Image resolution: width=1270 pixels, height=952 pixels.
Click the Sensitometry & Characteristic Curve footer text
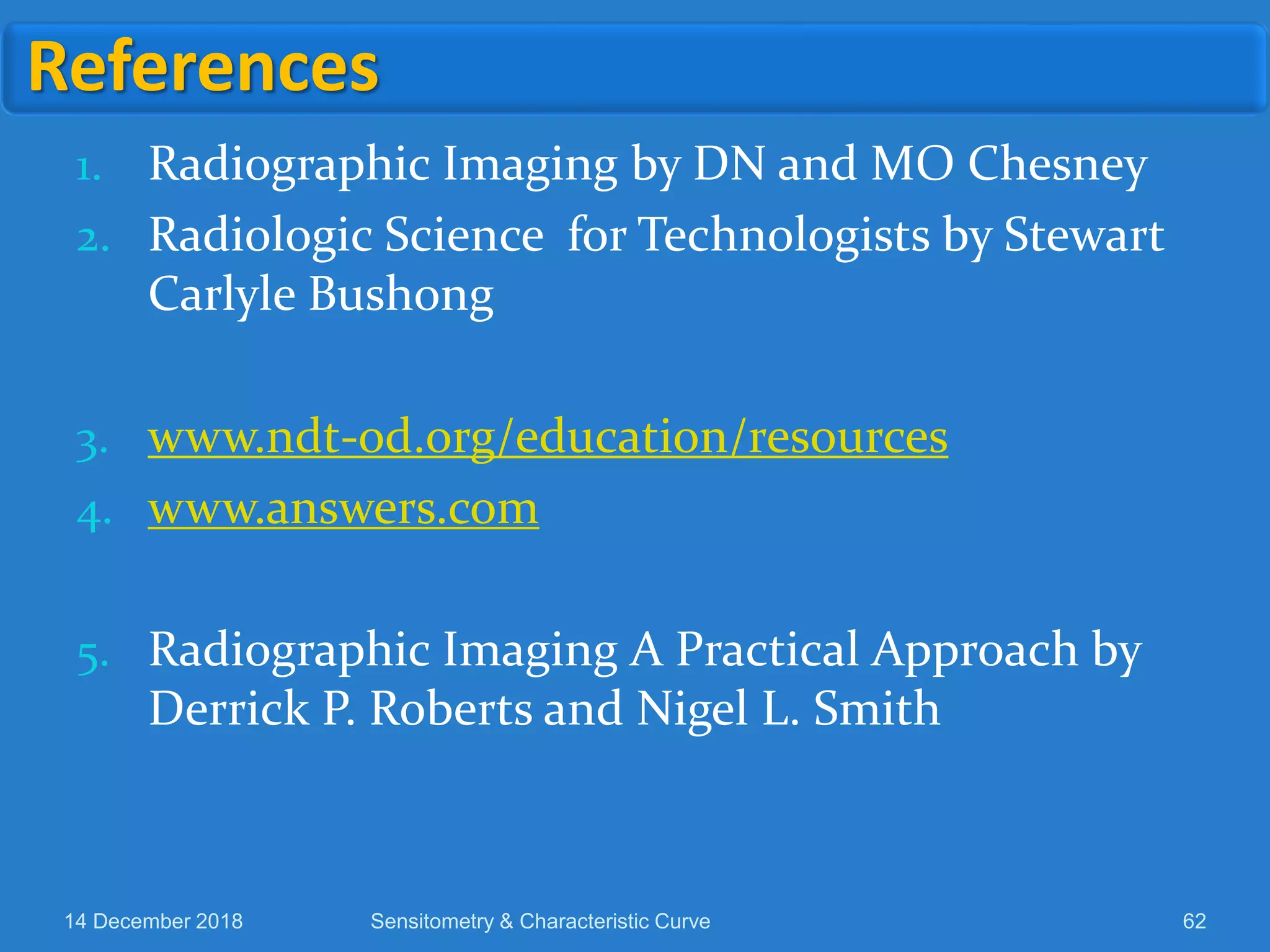540,921
